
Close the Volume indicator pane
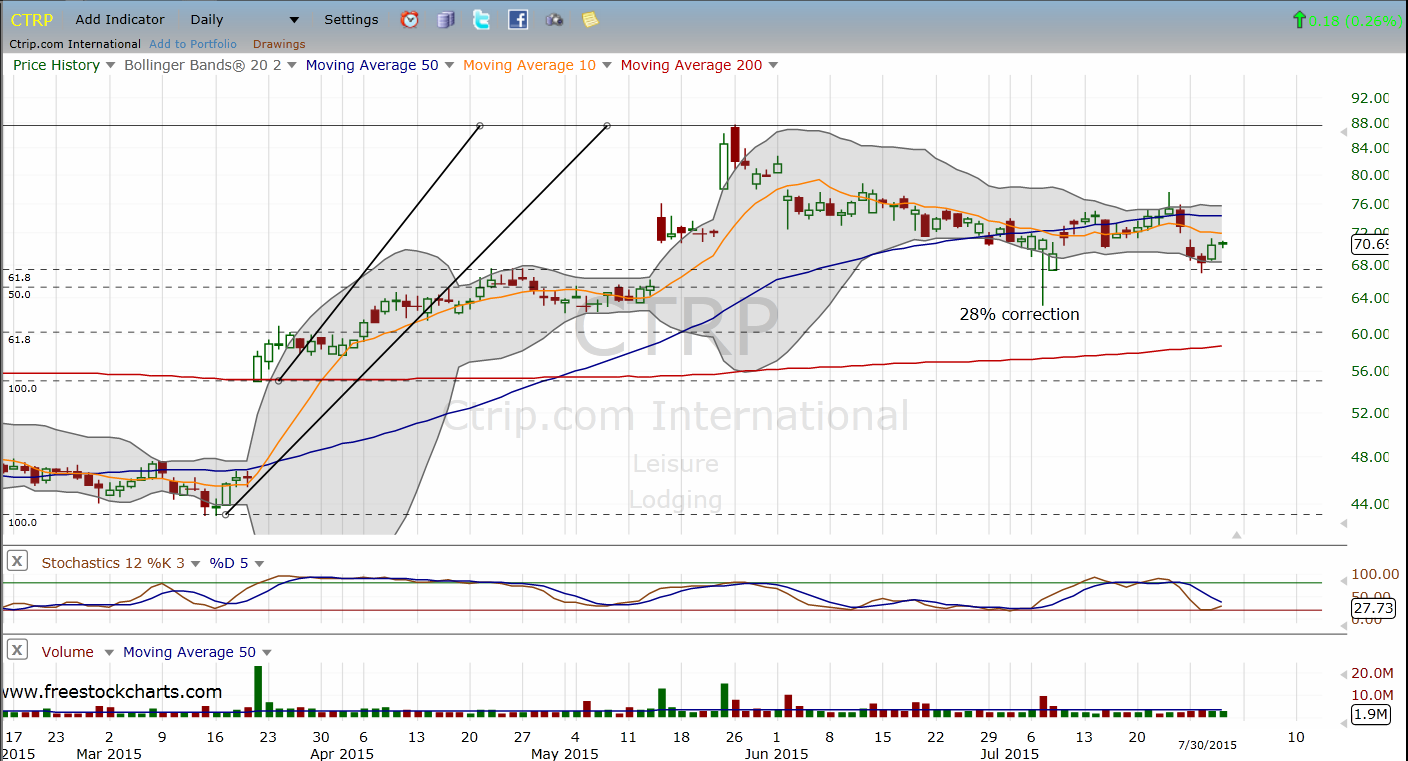[x=16, y=651]
